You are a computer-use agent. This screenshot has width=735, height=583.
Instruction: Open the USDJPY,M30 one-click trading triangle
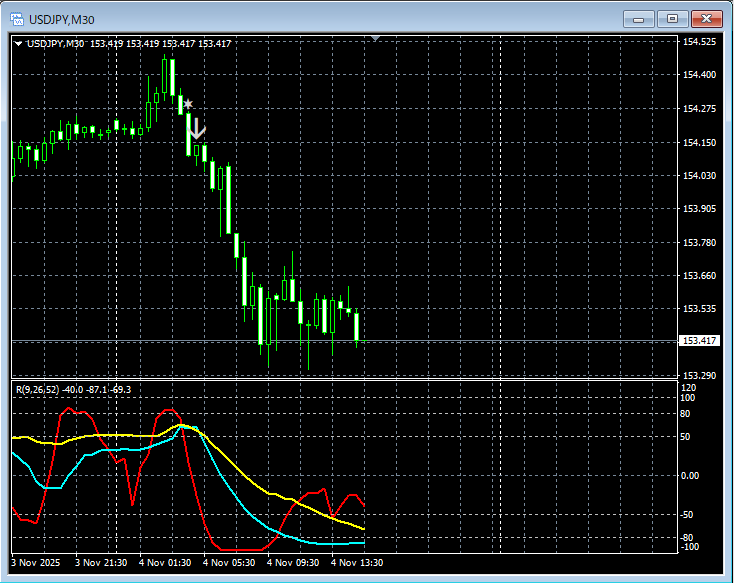click(x=18, y=43)
